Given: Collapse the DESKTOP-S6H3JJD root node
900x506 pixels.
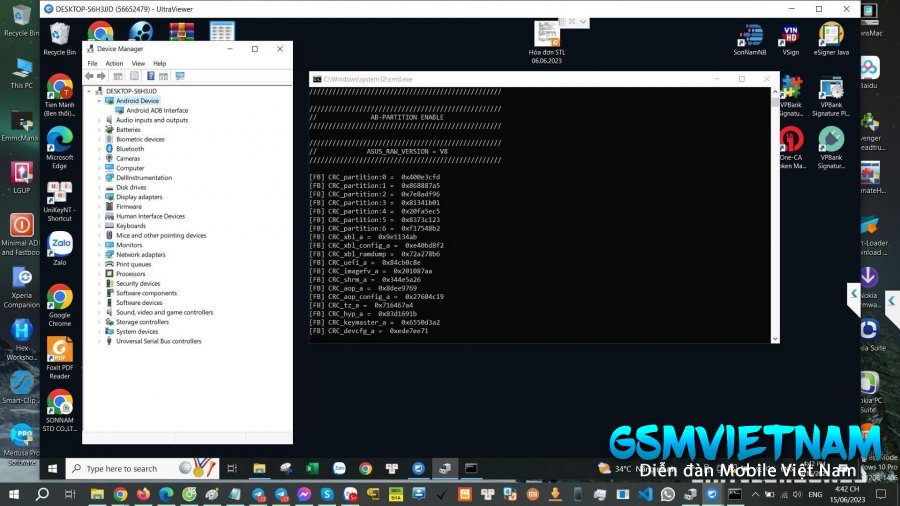Looking at the screenshot, I should pyautogui.click(x=90, y=91).
